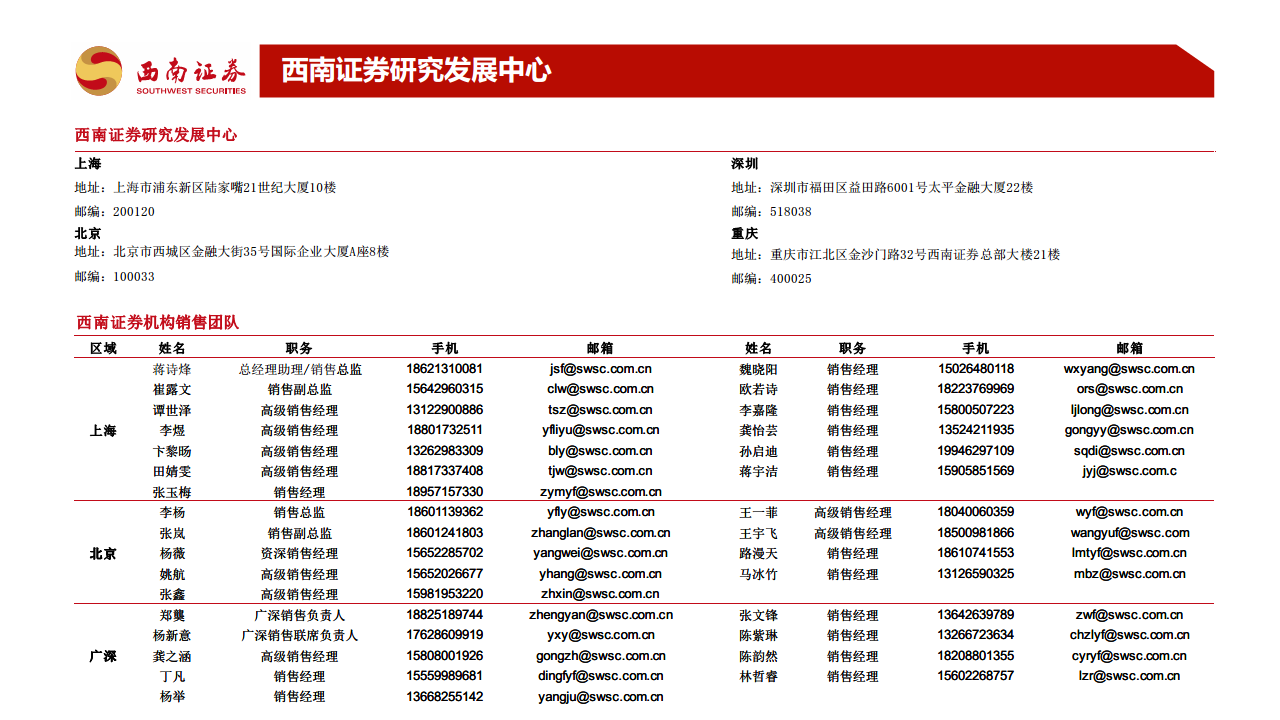Click the email ljlong@swsc.com.cn
This screenshot has height=720, width=1280.
click(1129, 410)
